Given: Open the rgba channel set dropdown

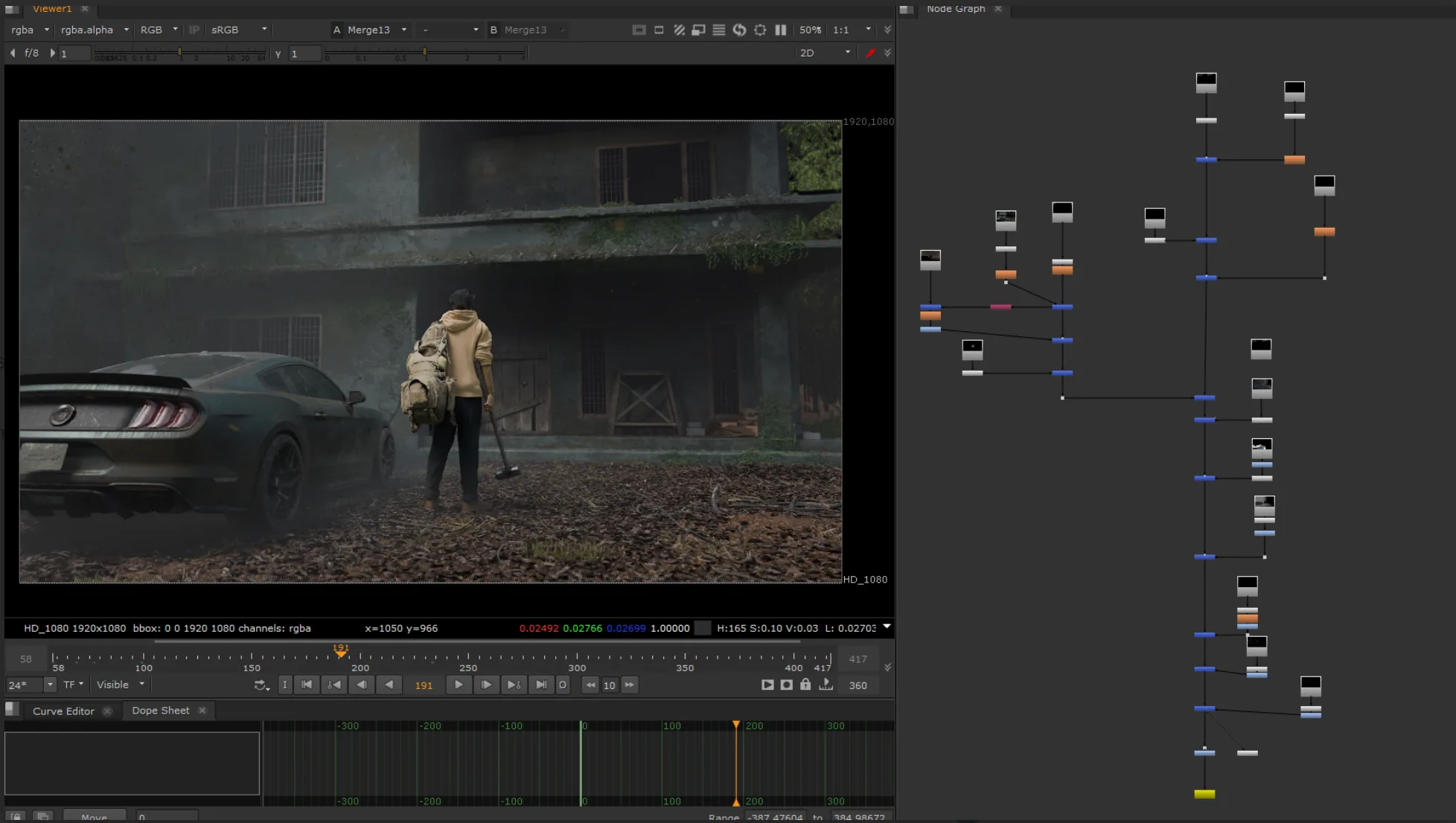Looking at the screenshot, I should click(31, 30).
